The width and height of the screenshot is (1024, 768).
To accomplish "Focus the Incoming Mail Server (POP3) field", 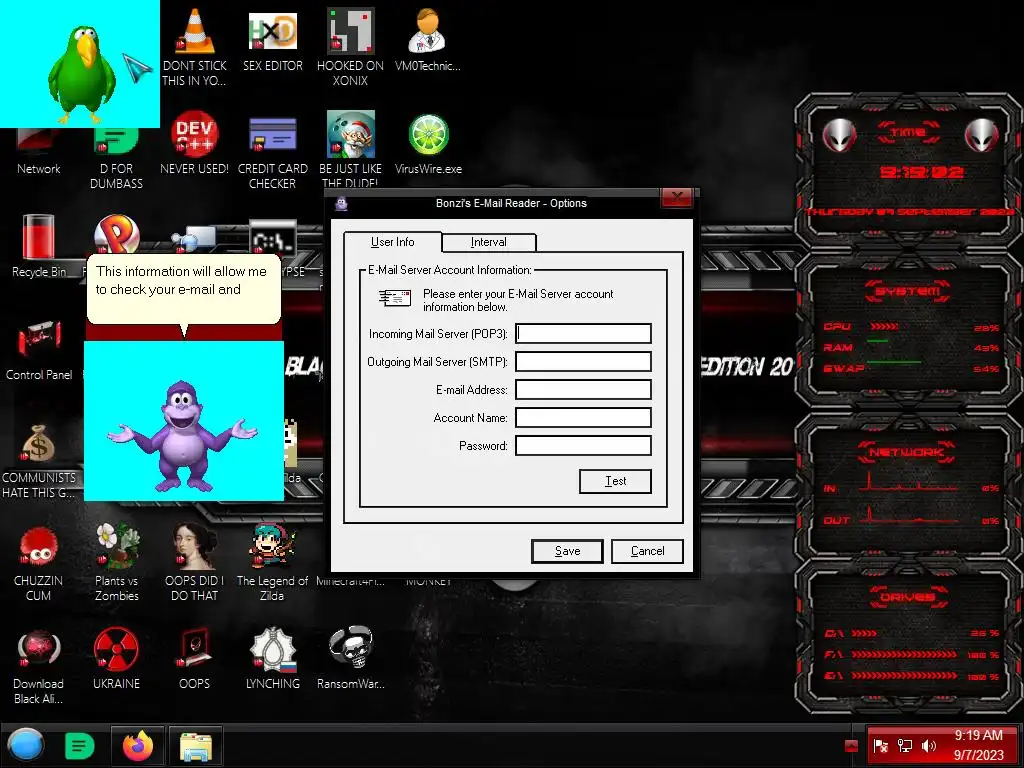I will coord(583,334).
